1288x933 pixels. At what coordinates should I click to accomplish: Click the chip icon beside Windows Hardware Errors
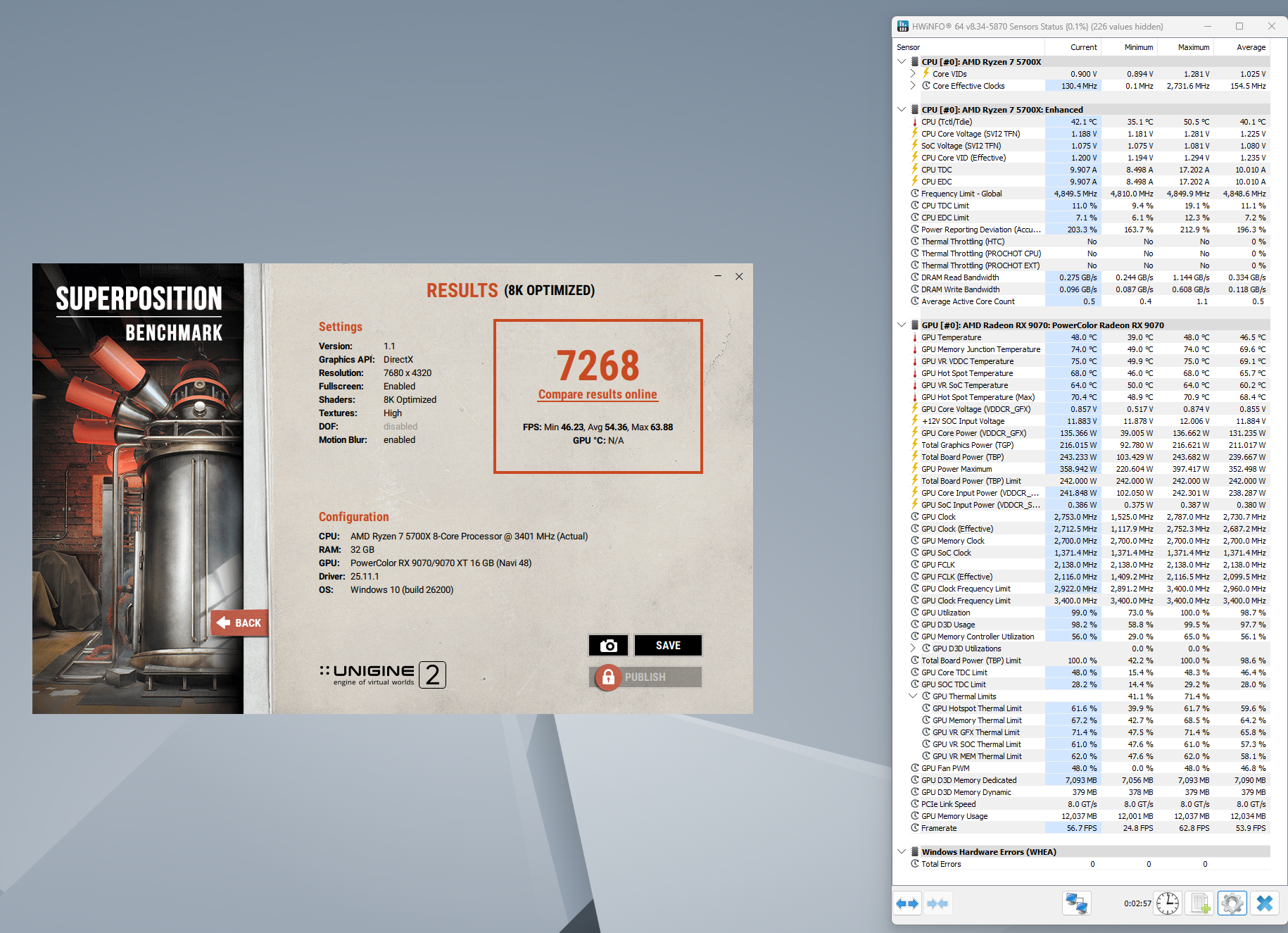click(x=915, y=852)
